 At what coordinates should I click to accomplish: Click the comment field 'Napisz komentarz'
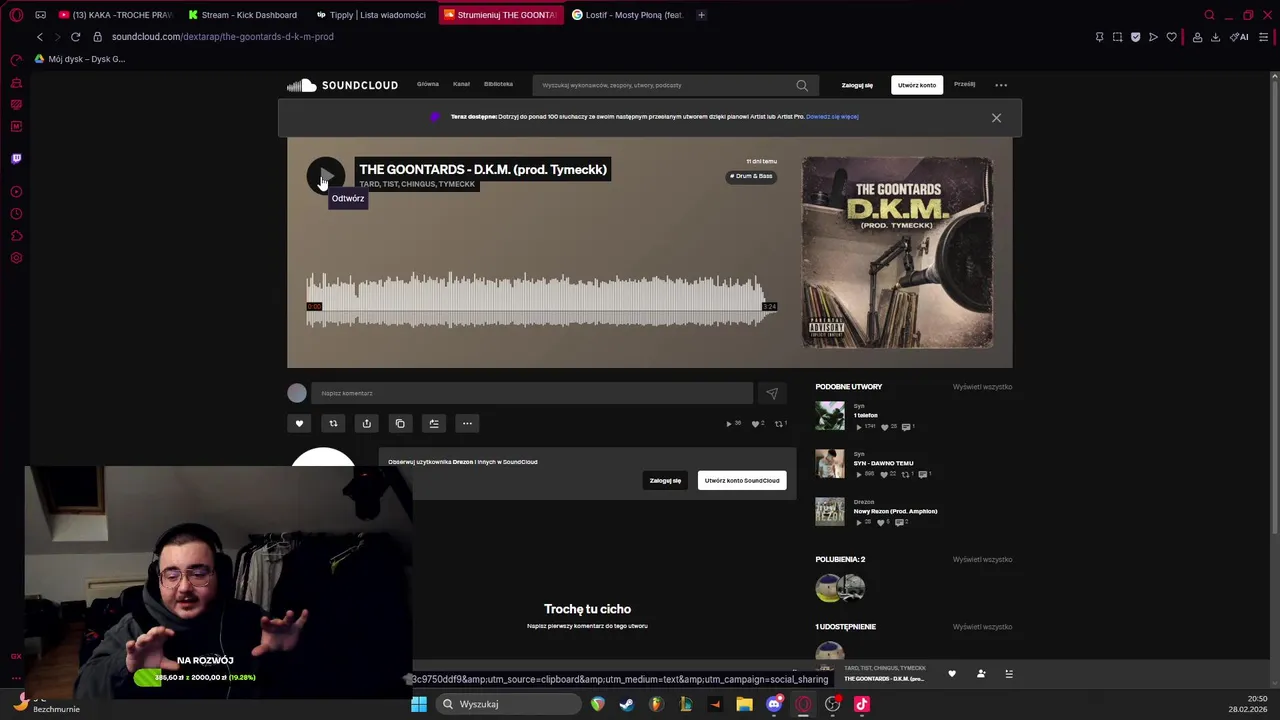point(532,393)
